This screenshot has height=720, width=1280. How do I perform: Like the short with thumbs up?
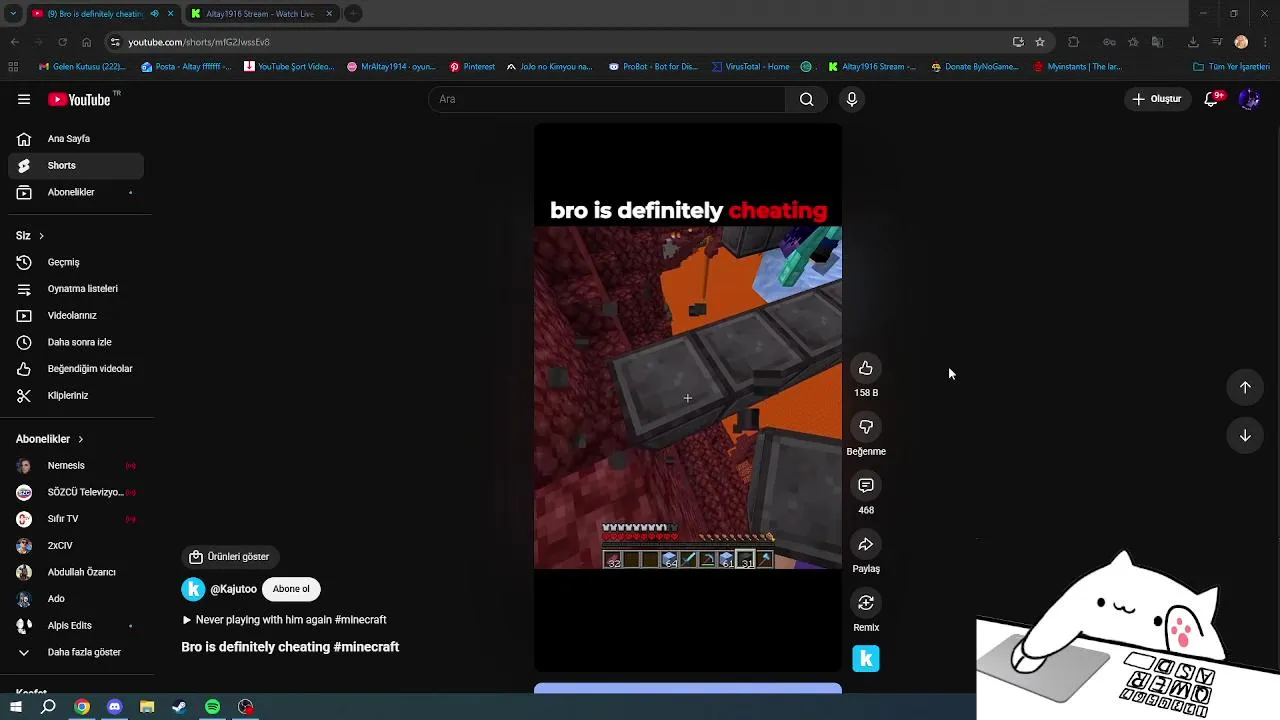(x=866, y=368)
